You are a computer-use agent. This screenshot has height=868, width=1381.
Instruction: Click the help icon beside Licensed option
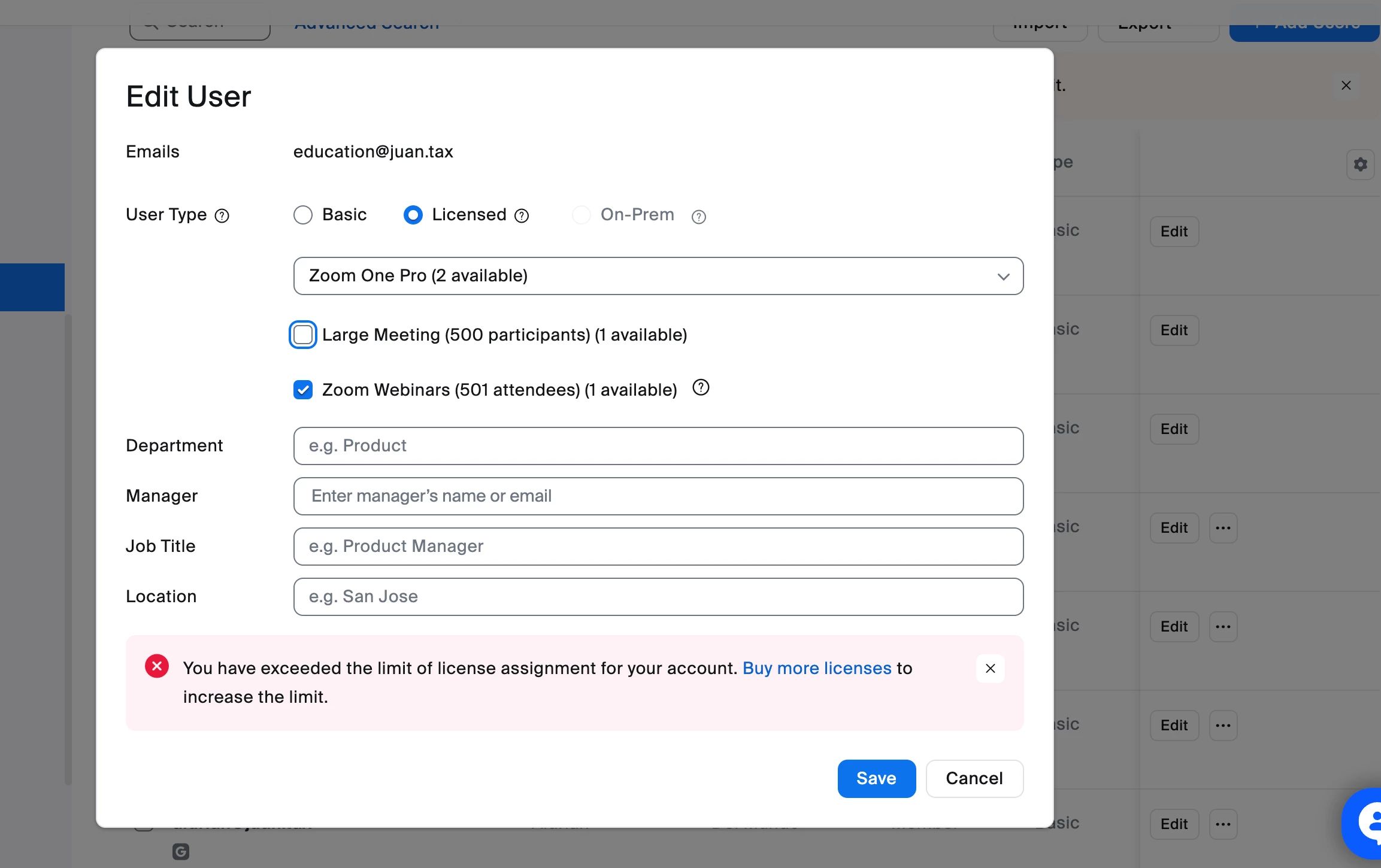522,216
